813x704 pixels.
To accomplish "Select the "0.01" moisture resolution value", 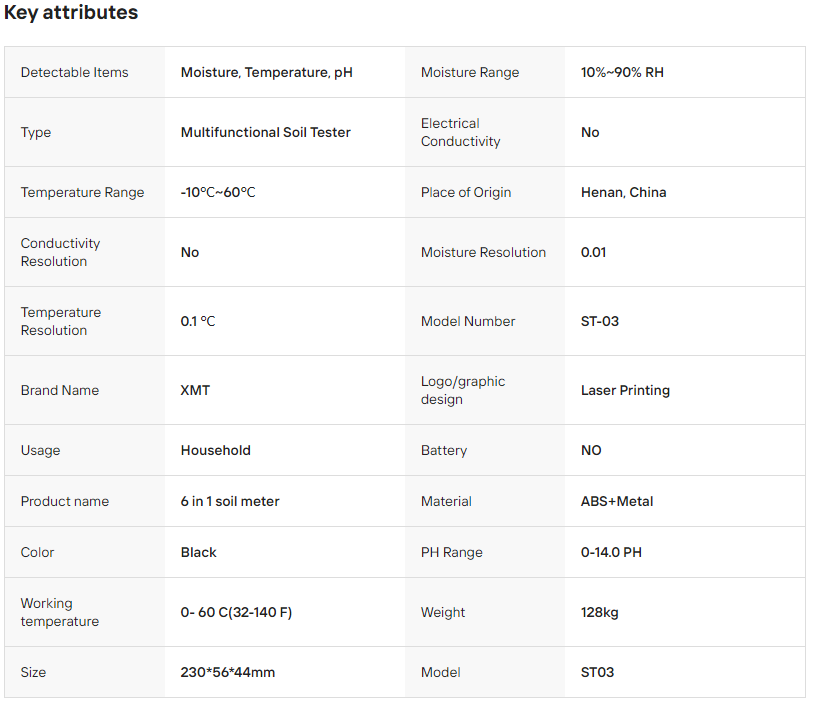I will pos(593,252).
